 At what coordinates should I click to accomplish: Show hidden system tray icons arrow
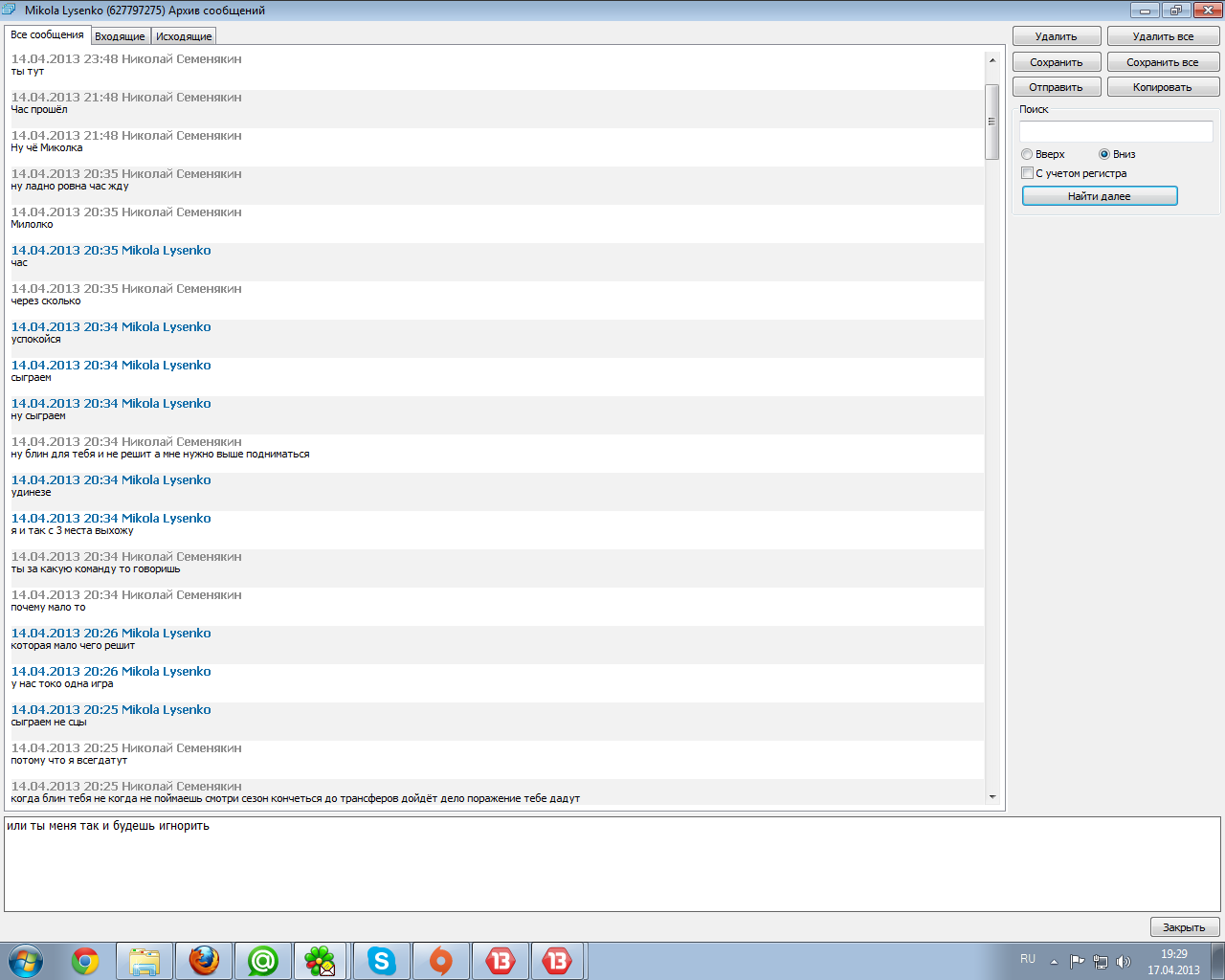click(x=1054, y=962)
